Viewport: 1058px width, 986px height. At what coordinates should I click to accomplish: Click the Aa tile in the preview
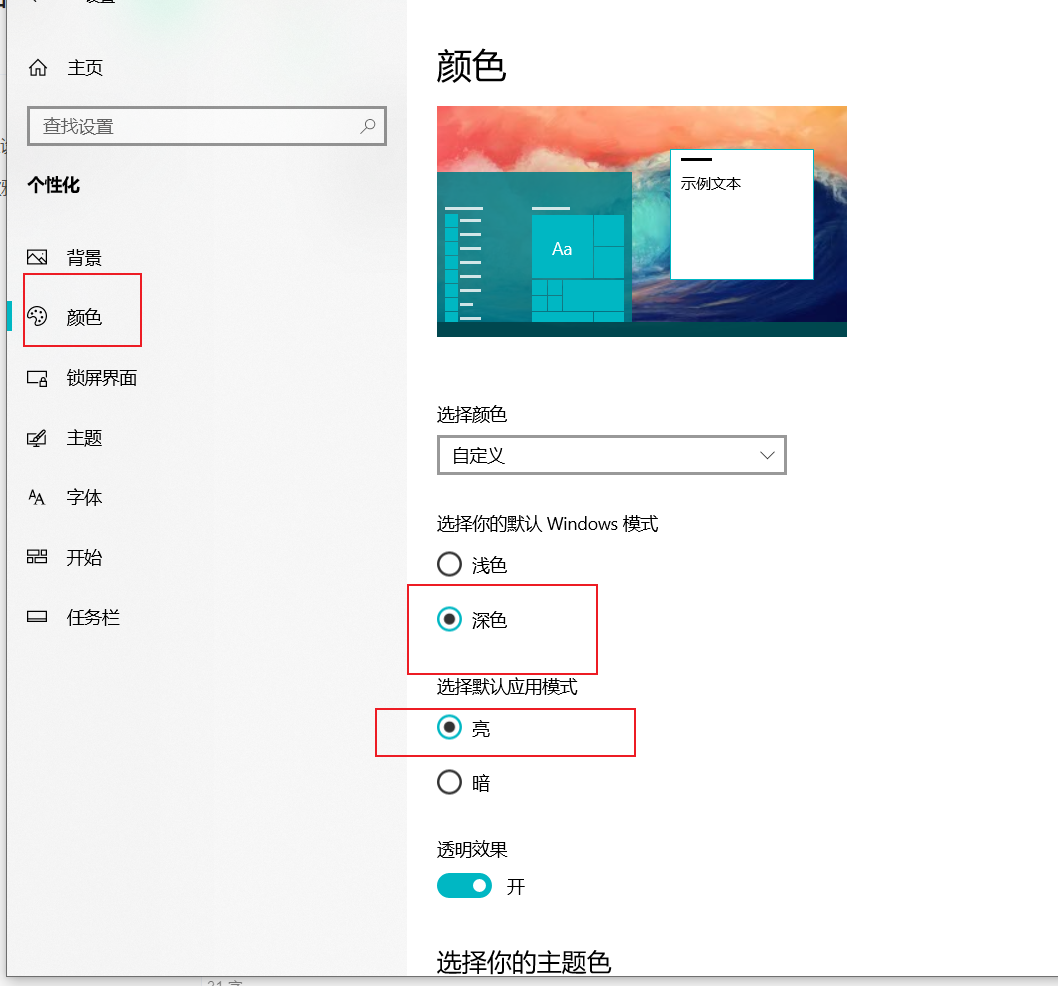point(562,246)
